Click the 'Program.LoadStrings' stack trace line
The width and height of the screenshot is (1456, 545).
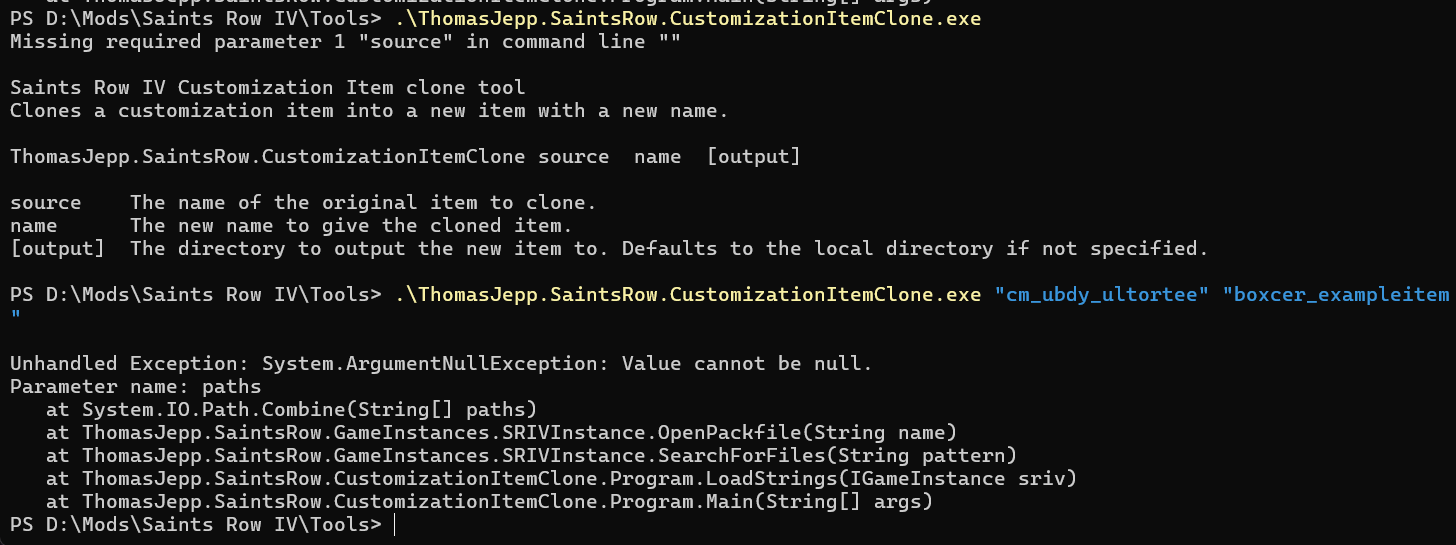click(x=561, y=479)
